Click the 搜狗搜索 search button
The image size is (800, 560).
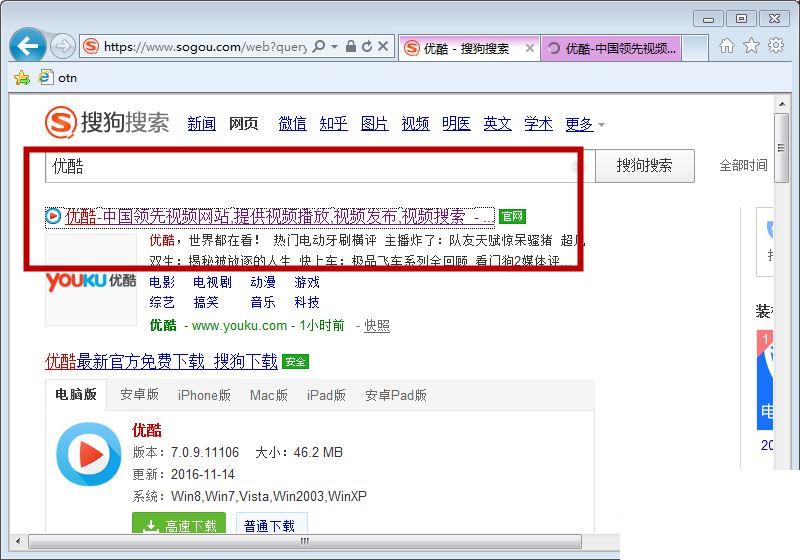click(x=644, y=166)
